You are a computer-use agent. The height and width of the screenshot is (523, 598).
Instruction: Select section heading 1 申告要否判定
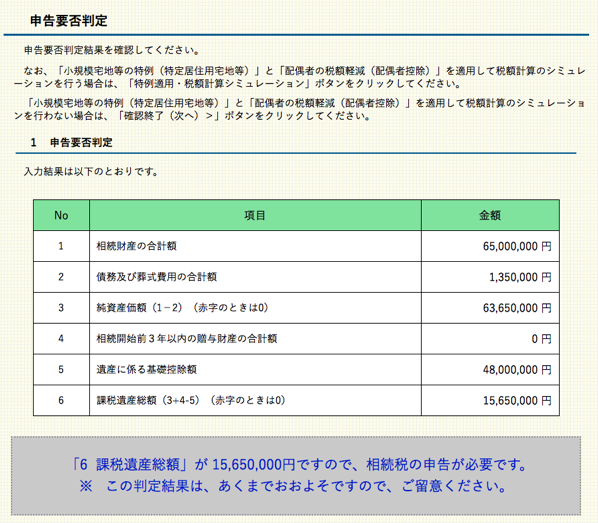pyautogui.click(x=72, y=142)
